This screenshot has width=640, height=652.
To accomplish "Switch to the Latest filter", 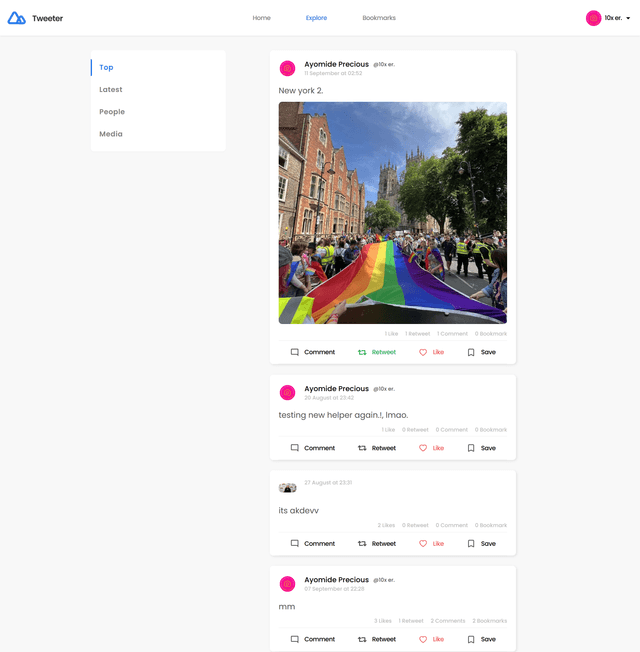I will 111,89.
